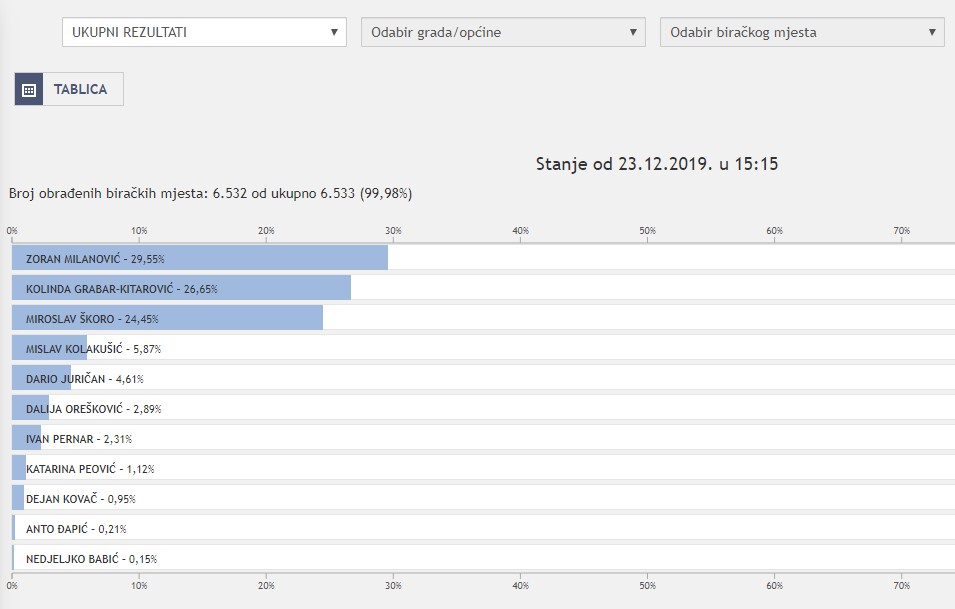Click the arrow of the grada/općine selector

(633, 32)
